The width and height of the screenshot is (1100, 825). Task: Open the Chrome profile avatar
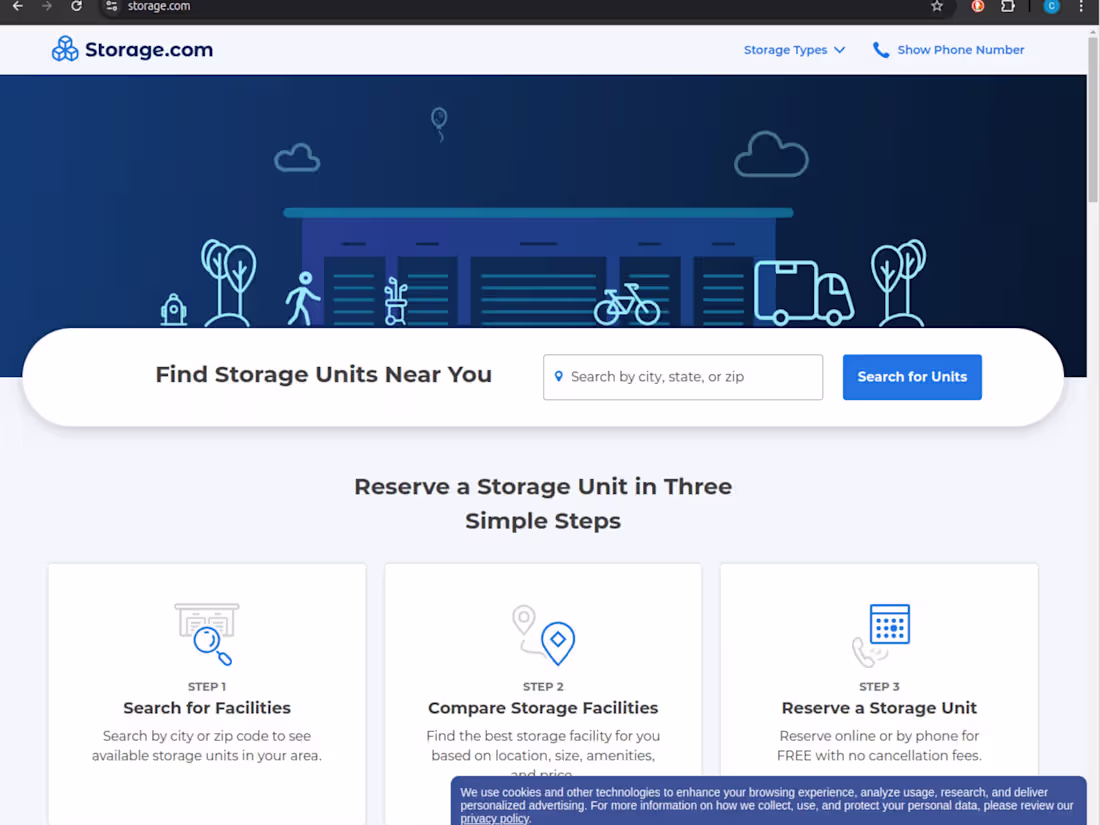(x=1051, y=6)
